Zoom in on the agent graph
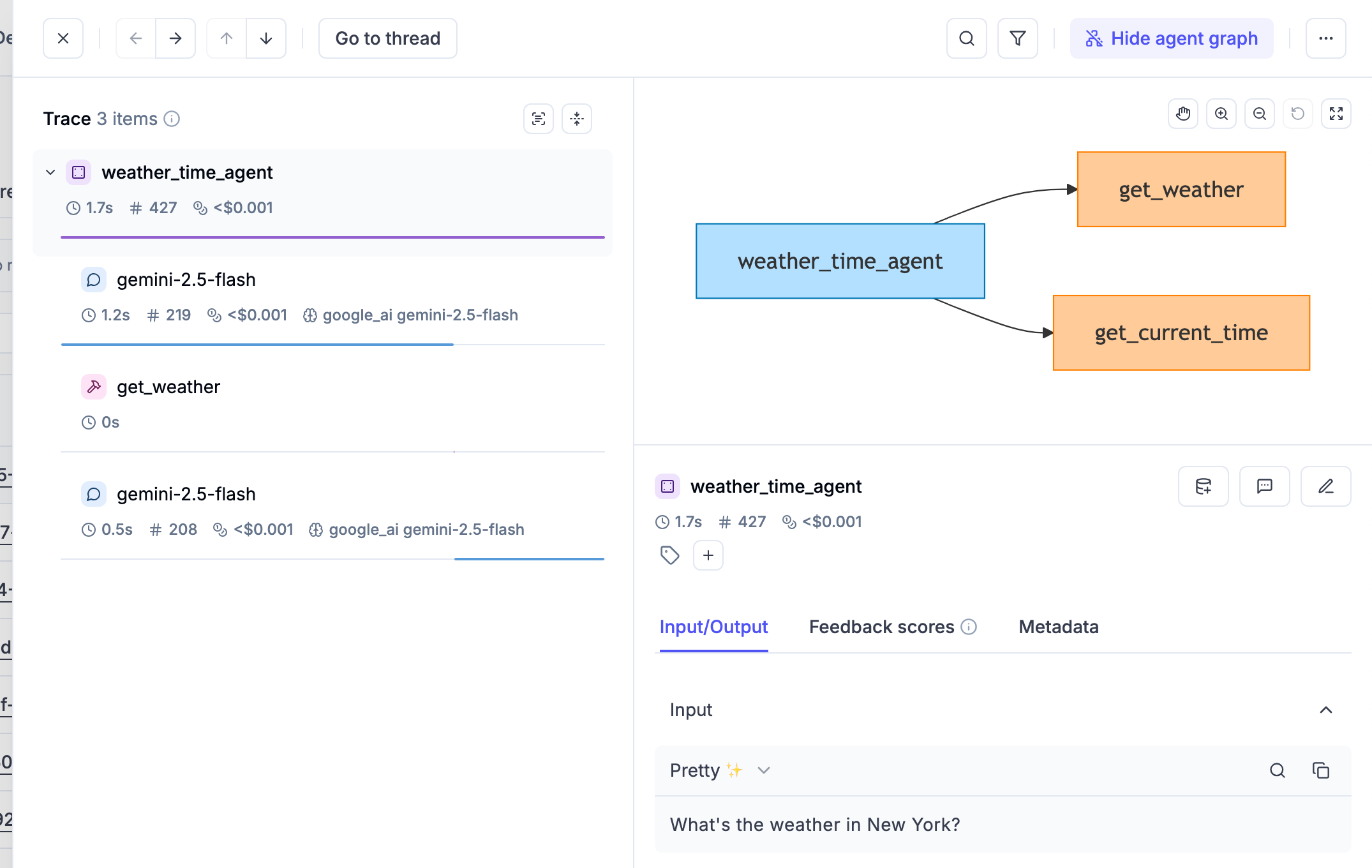This screenshot has width=1372, height=868. [1221, 113]
